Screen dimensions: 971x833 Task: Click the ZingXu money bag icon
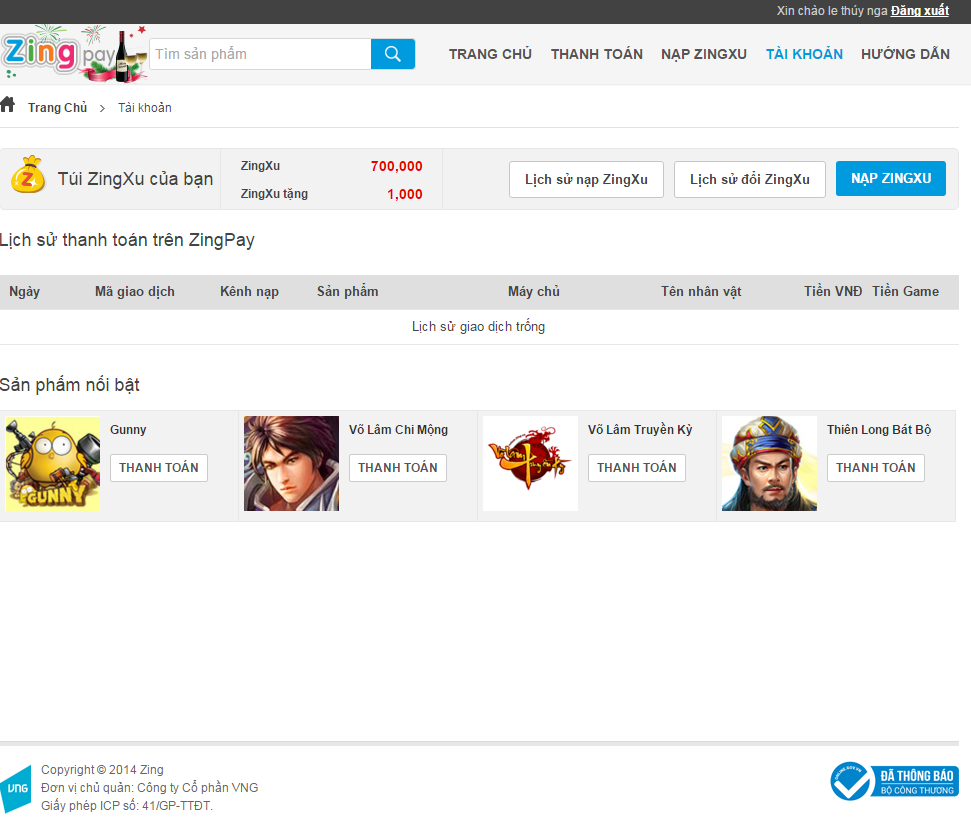28,175
